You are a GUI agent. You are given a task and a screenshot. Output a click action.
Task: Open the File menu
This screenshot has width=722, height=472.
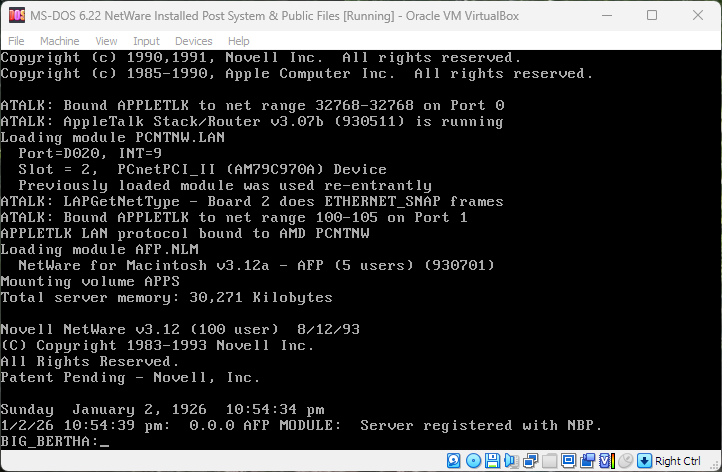coord(17,41)
